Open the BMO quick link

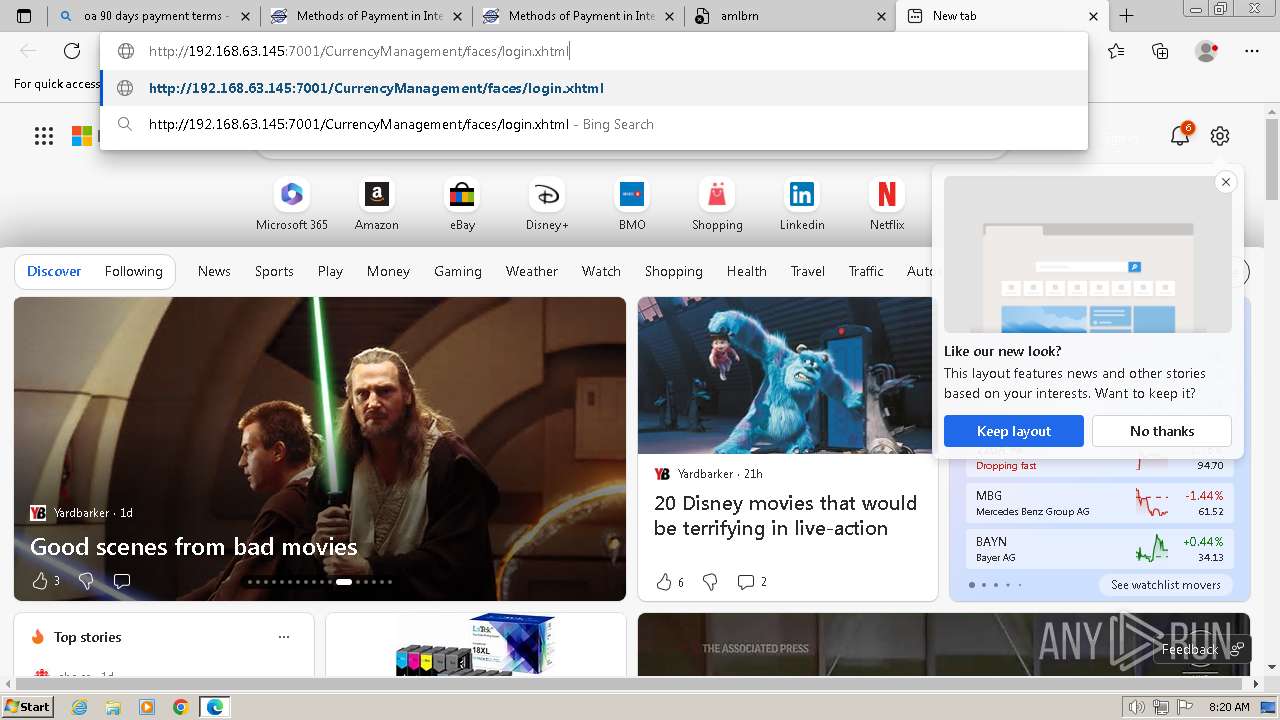632,204
